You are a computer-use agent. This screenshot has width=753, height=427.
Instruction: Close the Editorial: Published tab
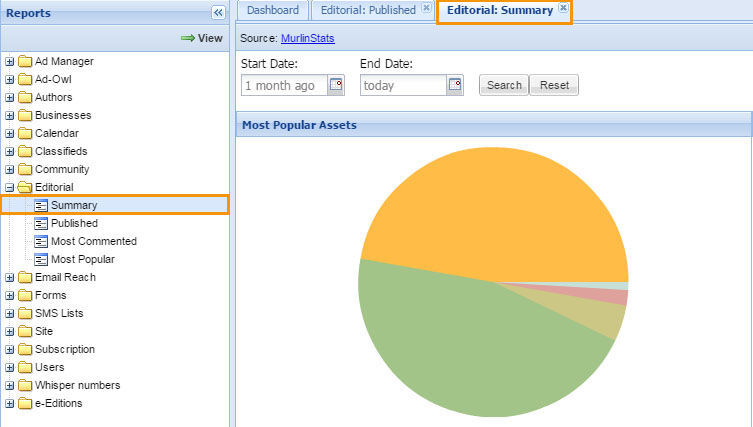tap(426, 8)
